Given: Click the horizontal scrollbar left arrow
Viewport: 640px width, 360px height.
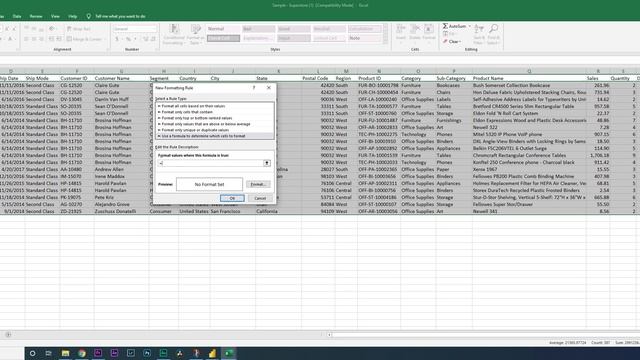Looking at the screenshot, I should [x=329, y=335].
